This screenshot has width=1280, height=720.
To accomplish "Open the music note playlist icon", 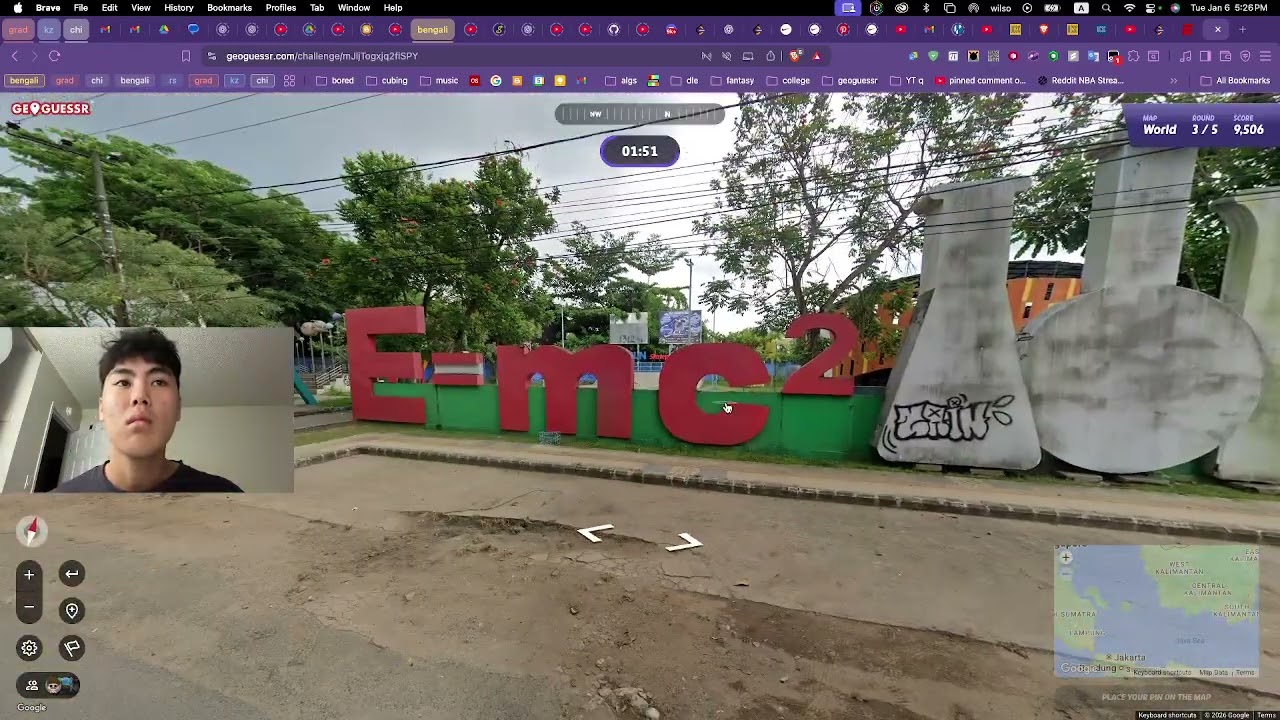I will coord(1185,56).
